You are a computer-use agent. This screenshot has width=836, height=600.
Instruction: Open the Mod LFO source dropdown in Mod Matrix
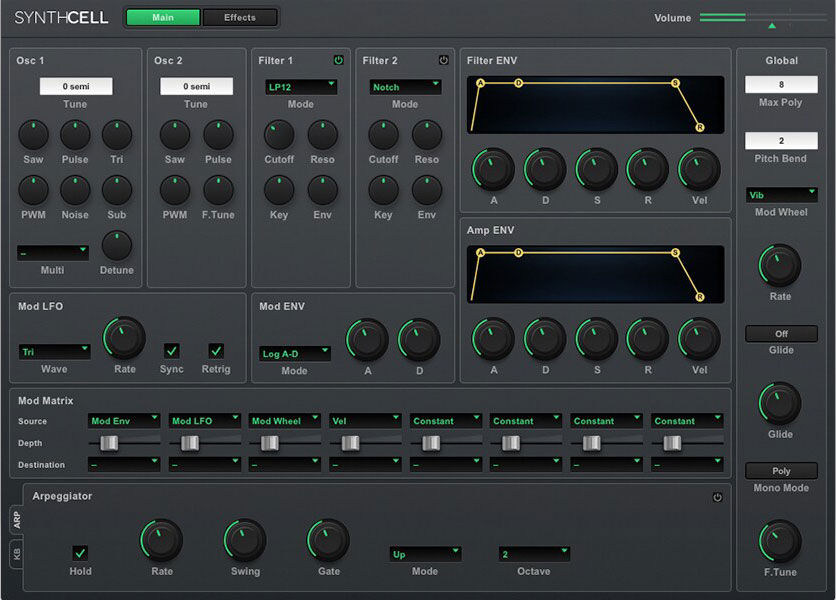click(204, 421)
